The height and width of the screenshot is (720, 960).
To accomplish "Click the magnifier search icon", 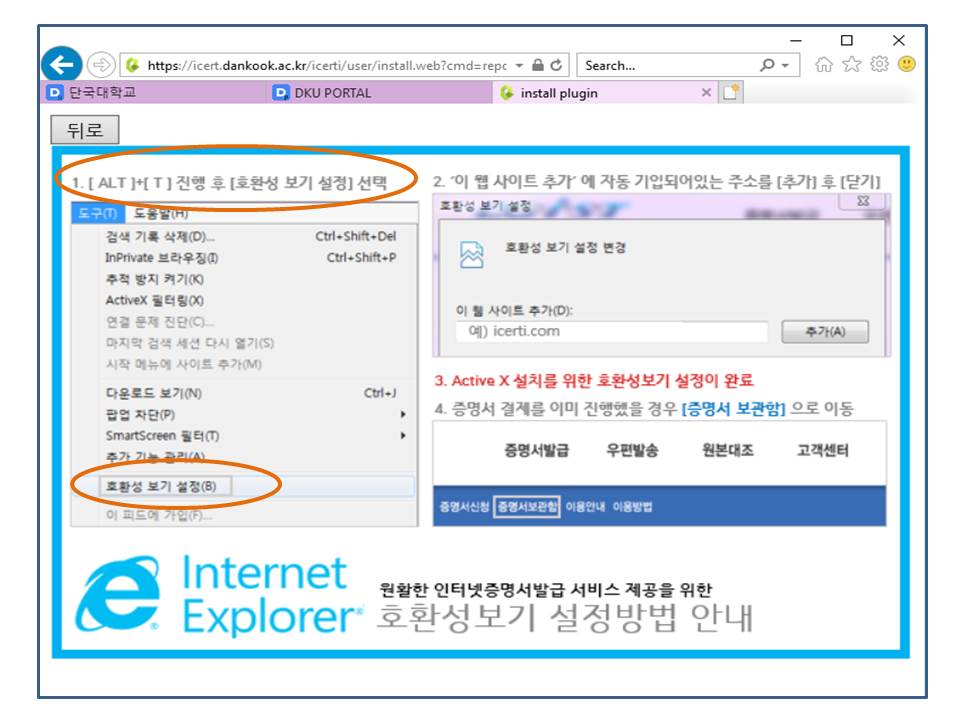I will (767, 66).
